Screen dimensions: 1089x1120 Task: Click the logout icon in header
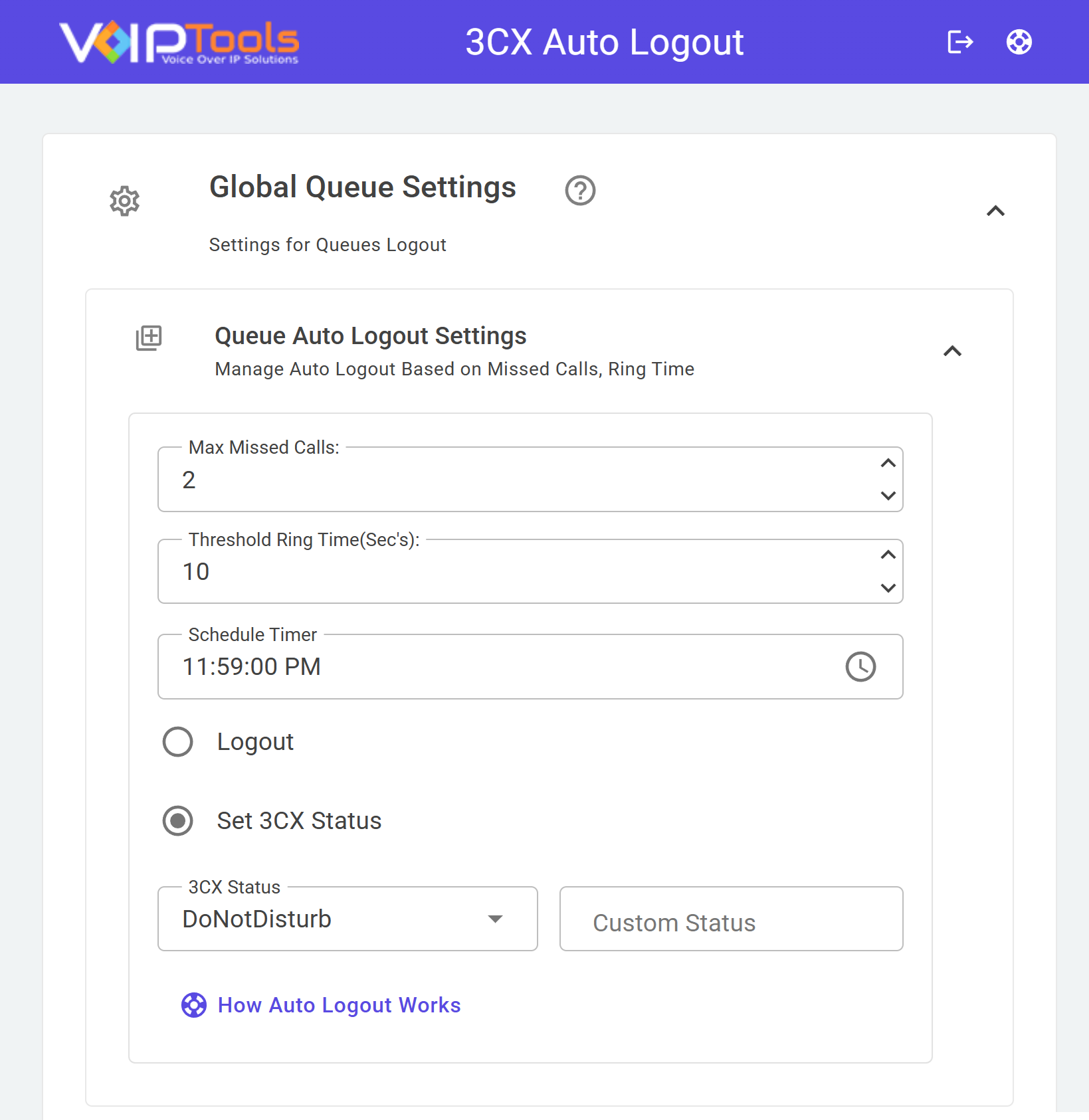pyautogui.click(x=960, y=42)
